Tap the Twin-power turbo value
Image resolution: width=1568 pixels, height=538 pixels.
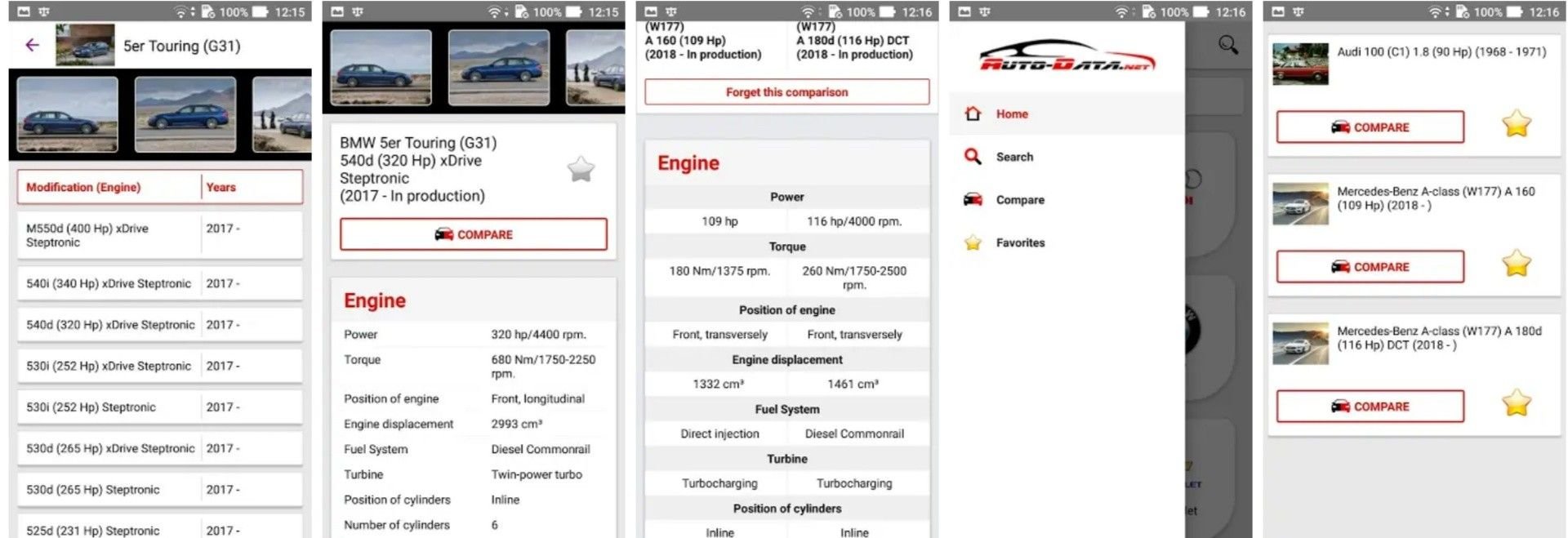click(537, 474)
